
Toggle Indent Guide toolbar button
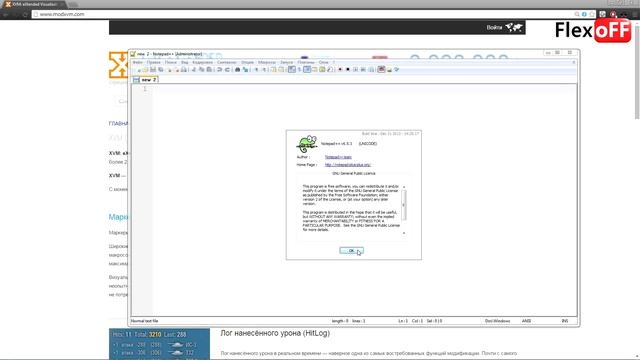point(307,70)
